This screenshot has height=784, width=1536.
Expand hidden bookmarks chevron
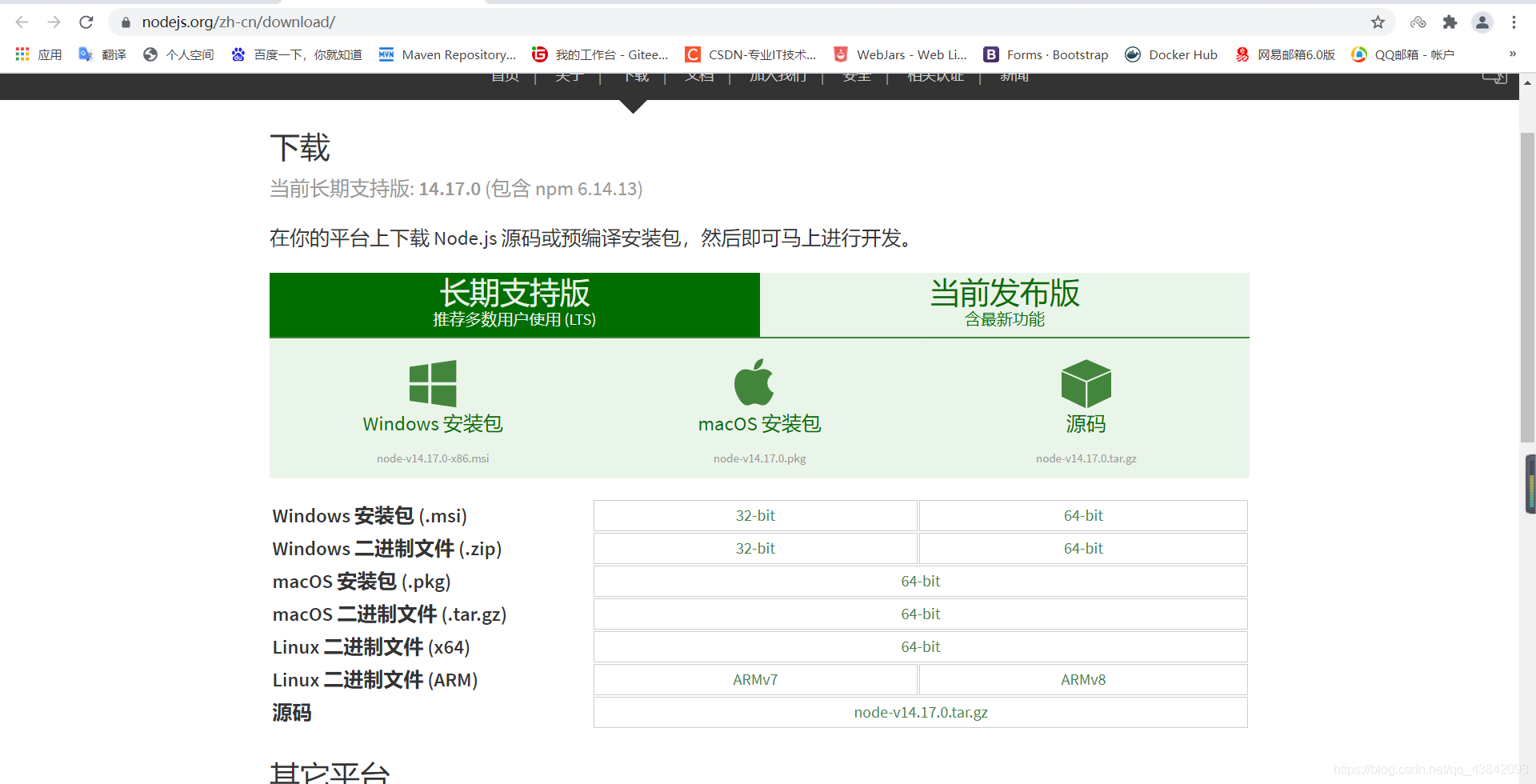tap(1512, 54)
